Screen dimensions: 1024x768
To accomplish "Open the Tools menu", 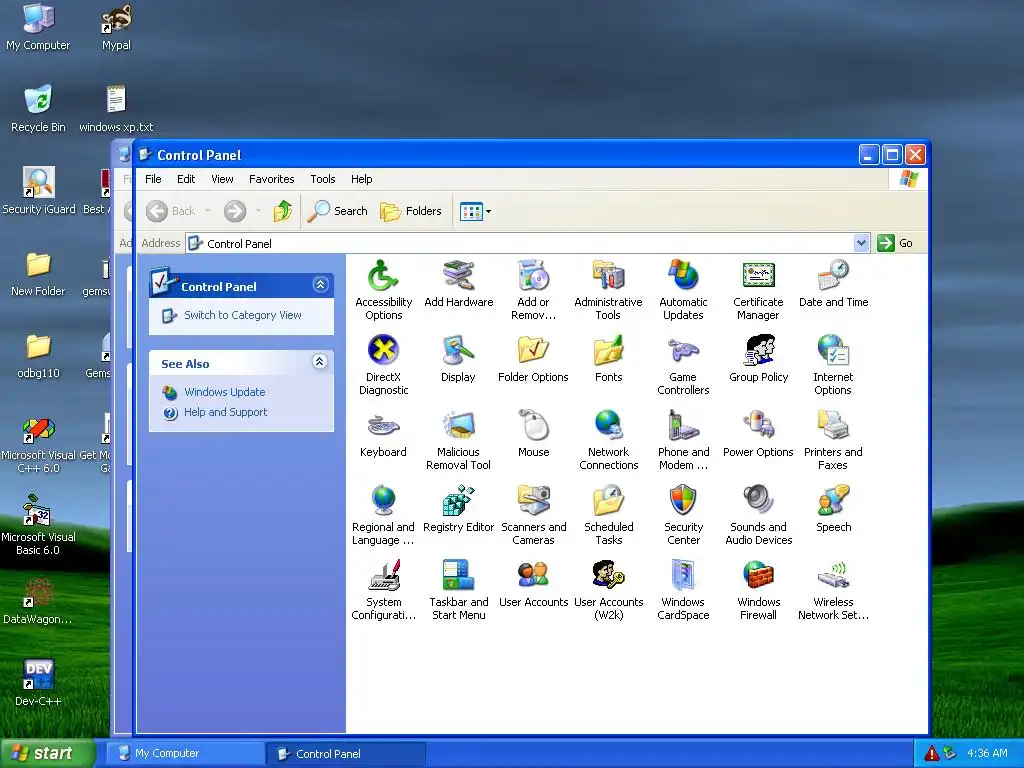I will 323,179.
